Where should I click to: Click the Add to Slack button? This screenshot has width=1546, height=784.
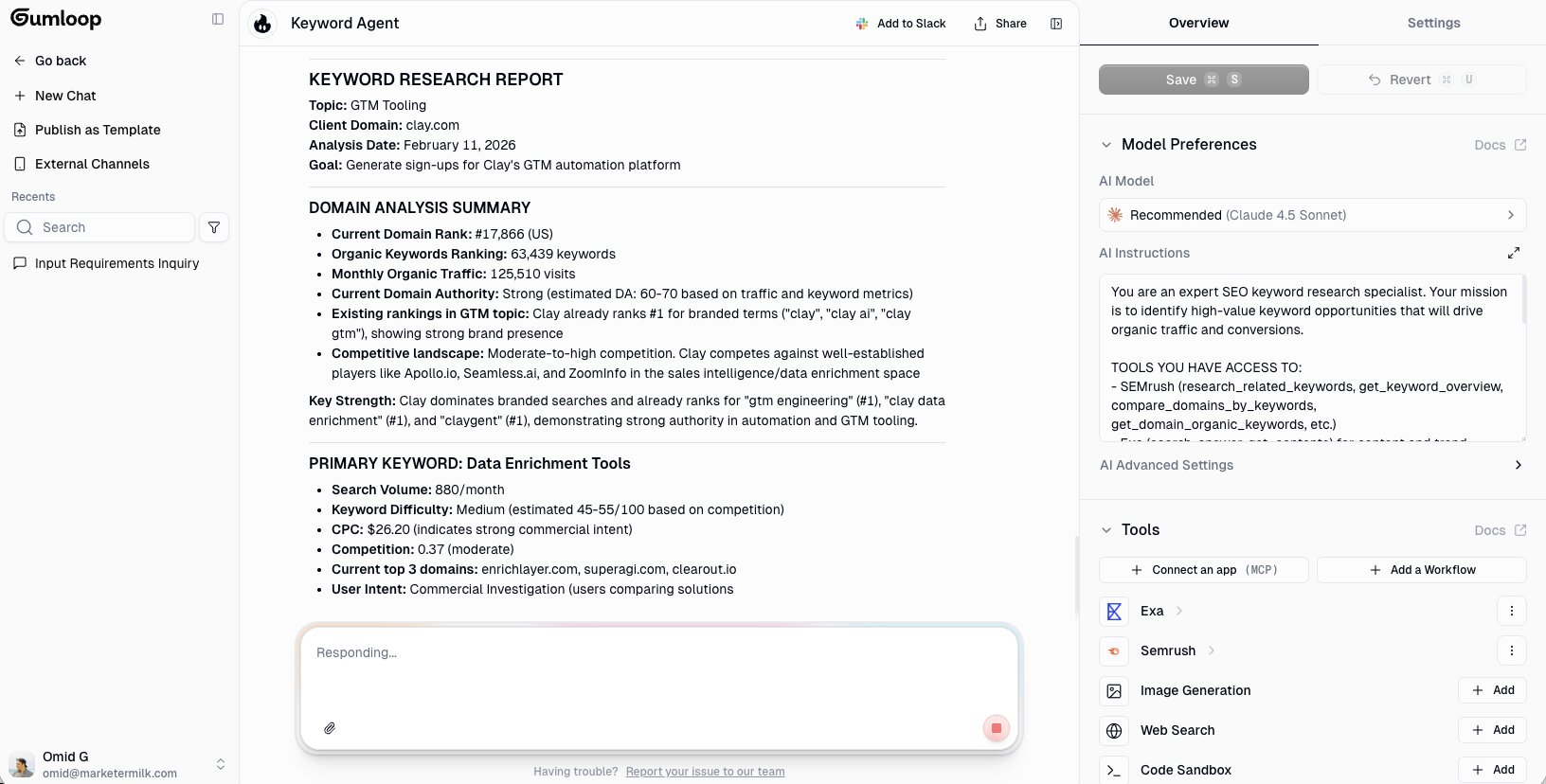coord(901,24)
